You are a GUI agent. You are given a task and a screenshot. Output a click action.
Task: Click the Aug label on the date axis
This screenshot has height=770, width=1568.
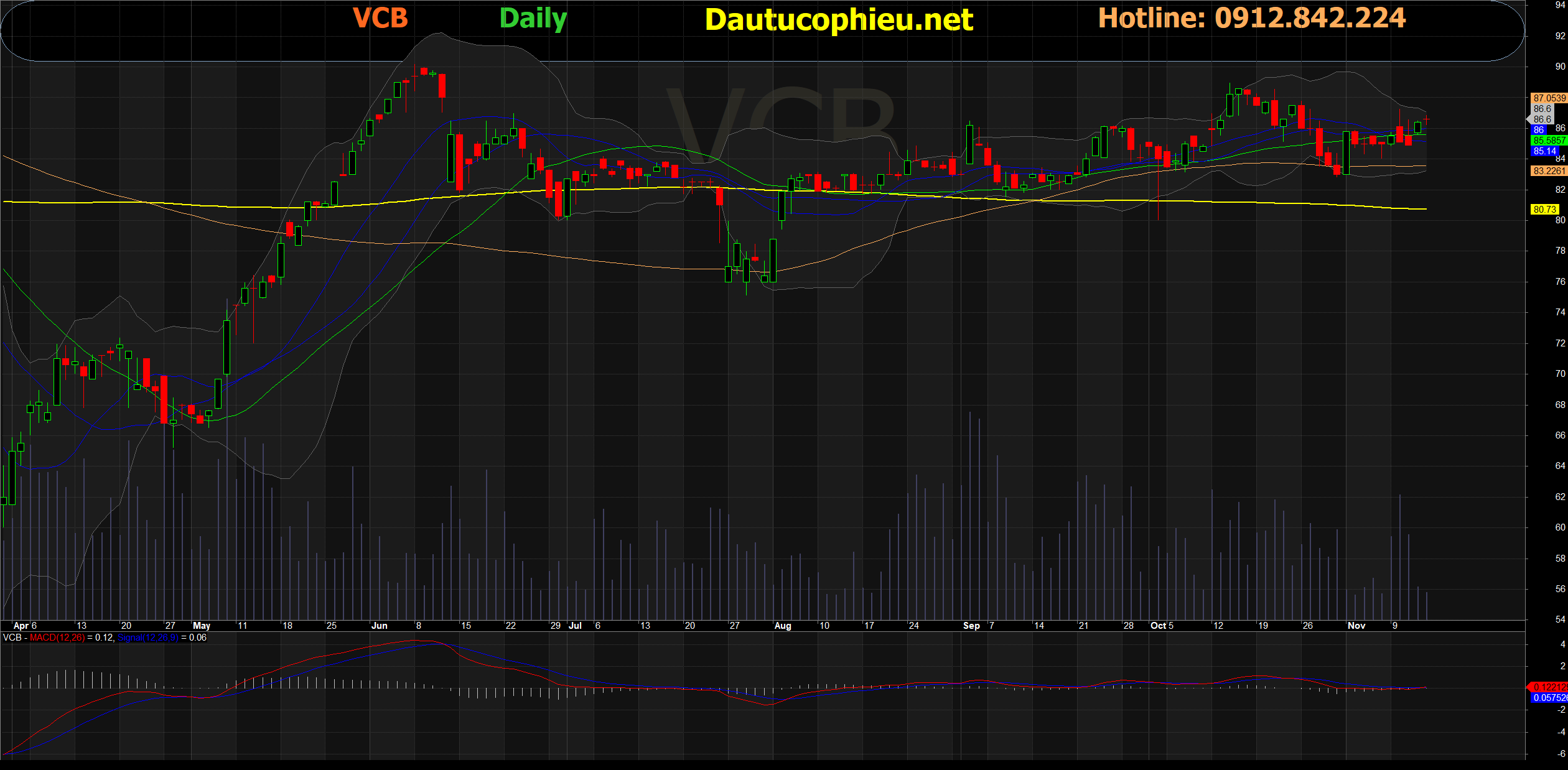783,626
